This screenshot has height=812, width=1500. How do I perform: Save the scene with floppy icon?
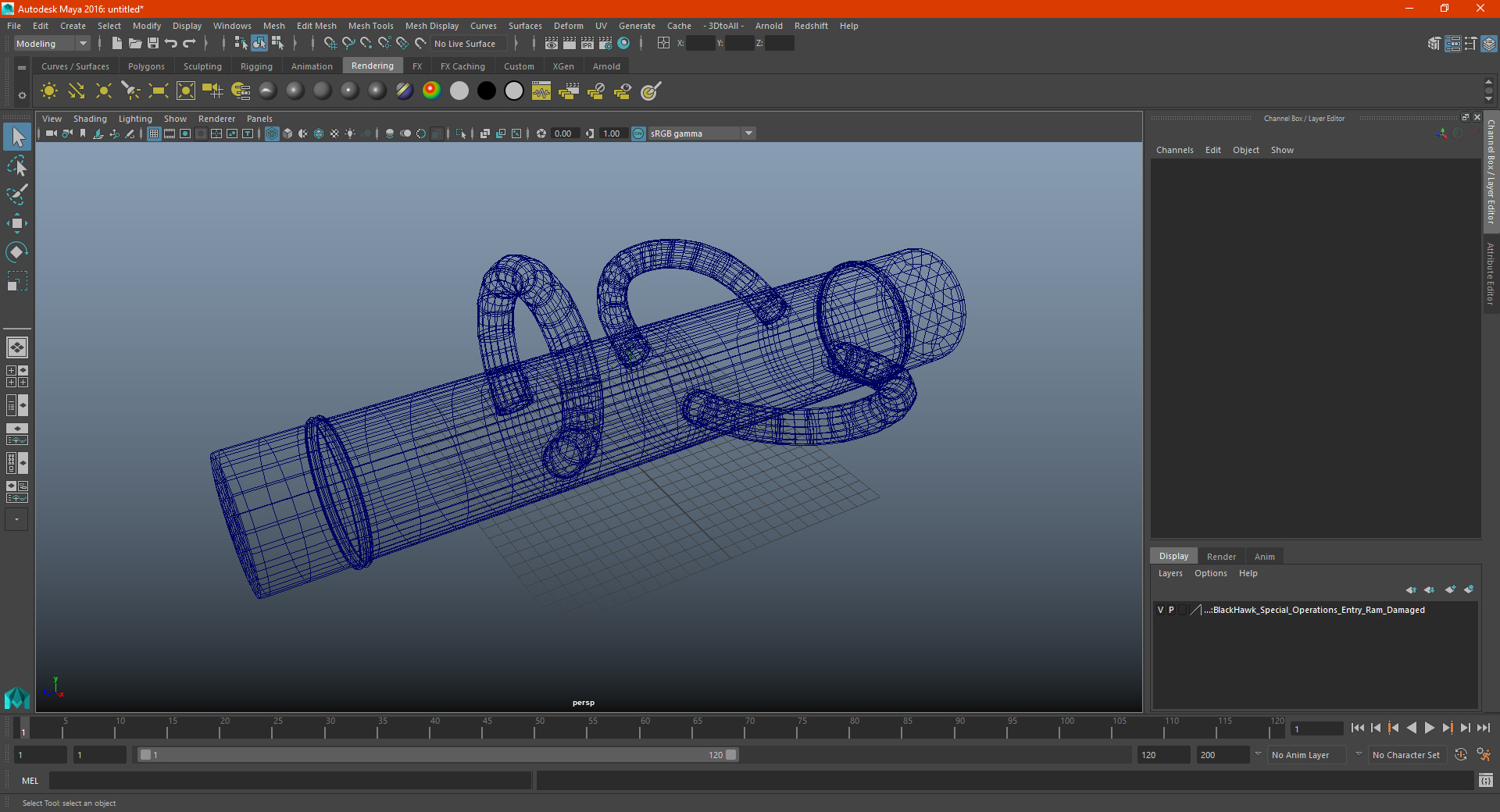(153, 44)
